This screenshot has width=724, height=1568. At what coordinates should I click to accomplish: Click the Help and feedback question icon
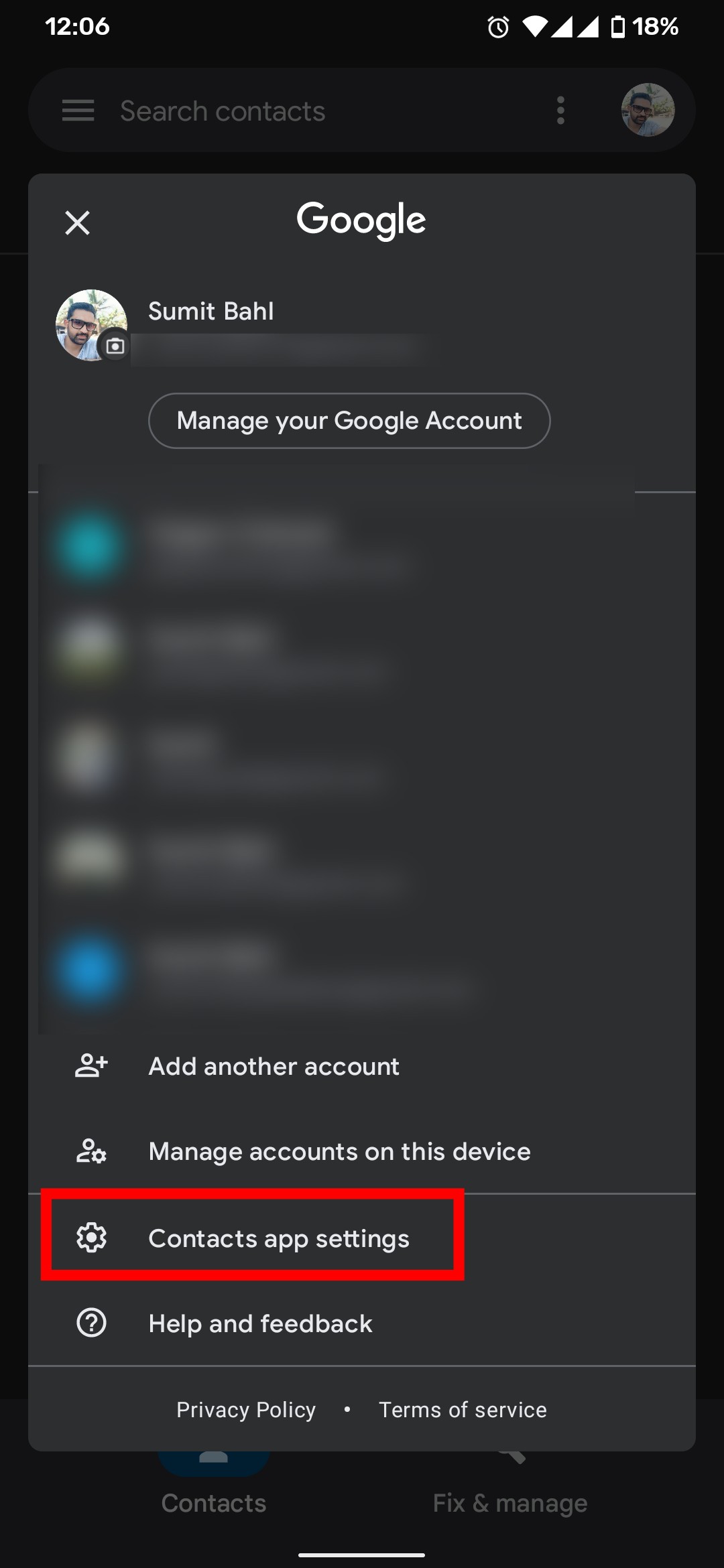(x=91, y=1323)
